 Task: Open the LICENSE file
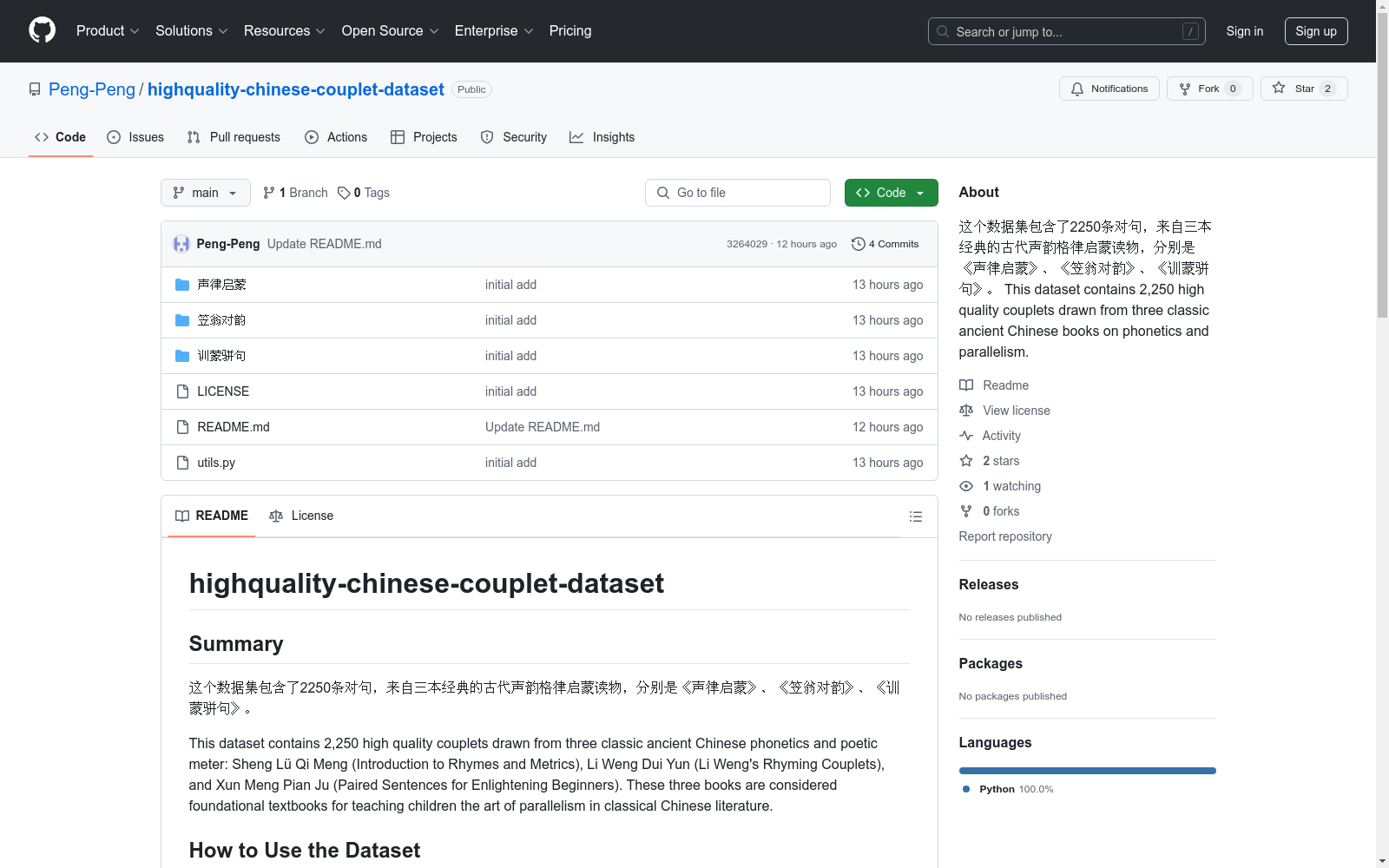(223, 391)
